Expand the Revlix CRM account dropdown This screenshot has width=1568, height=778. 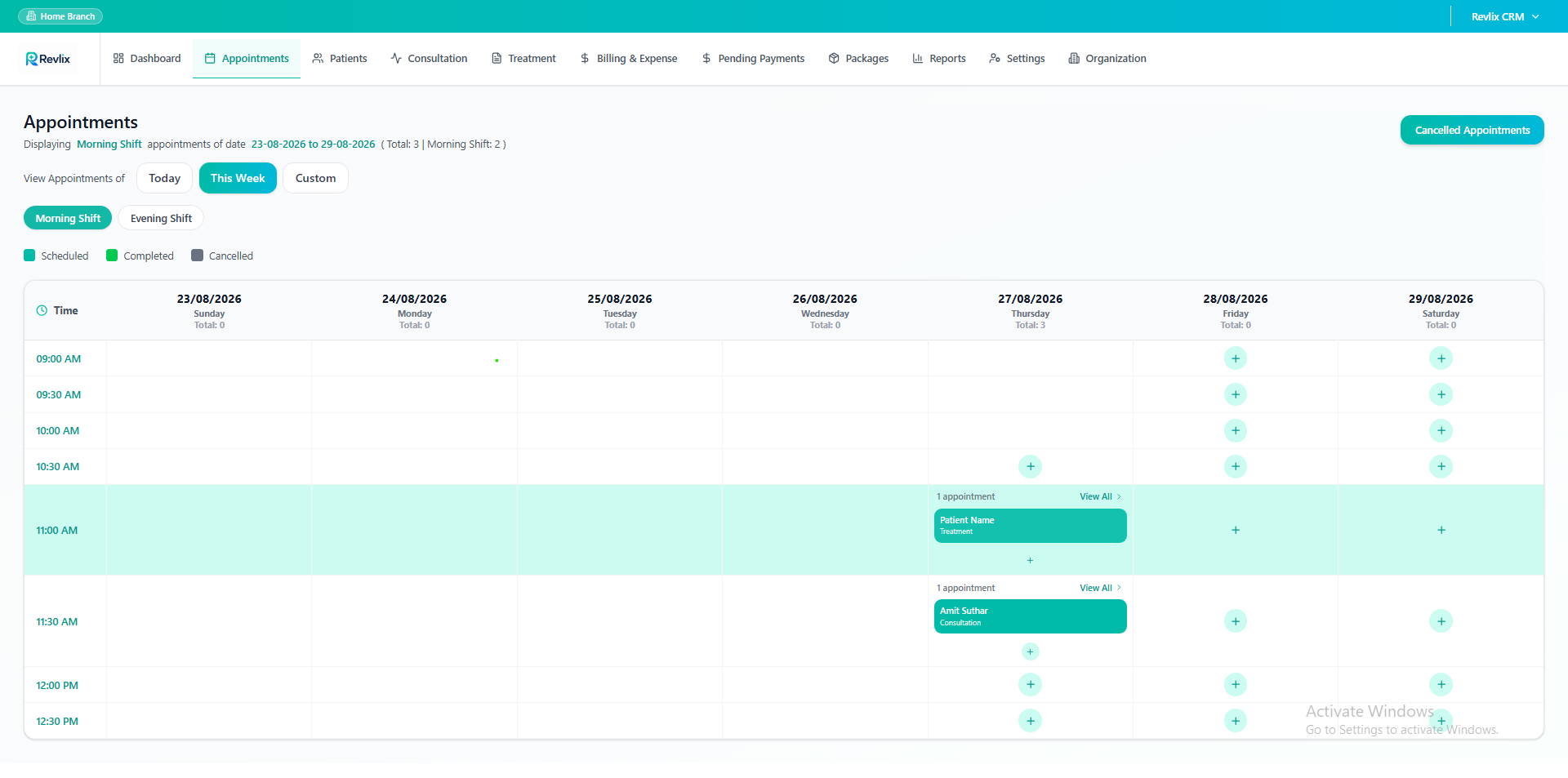click(1505, 16)
